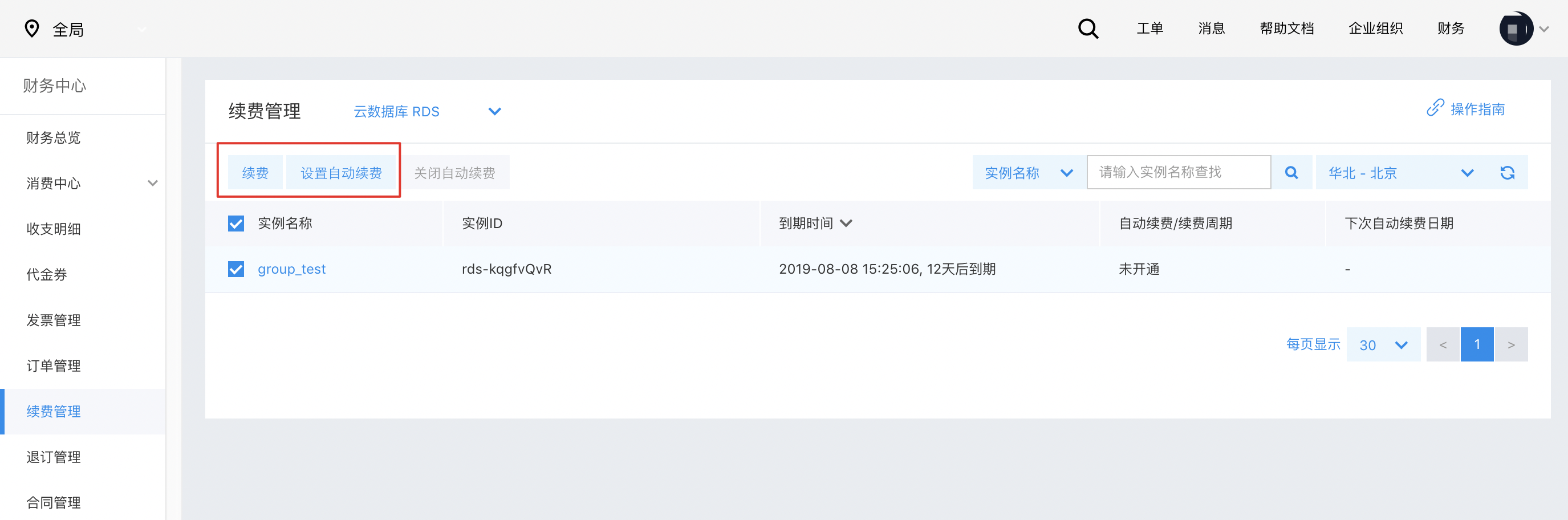Go to 发票管理 in the sidebar
The width and height of the screenshot is (1568, 520).
click(54, 320)
